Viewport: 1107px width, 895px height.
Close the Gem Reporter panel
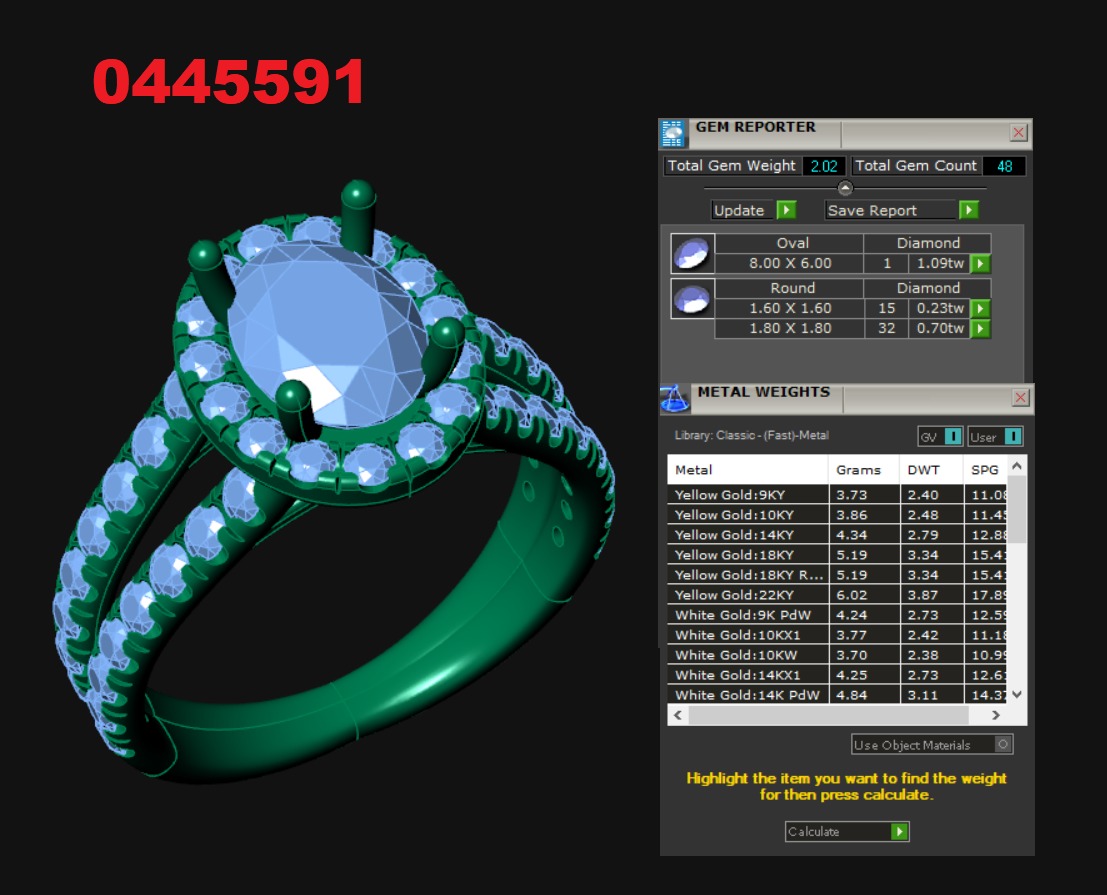(1018, 133)
